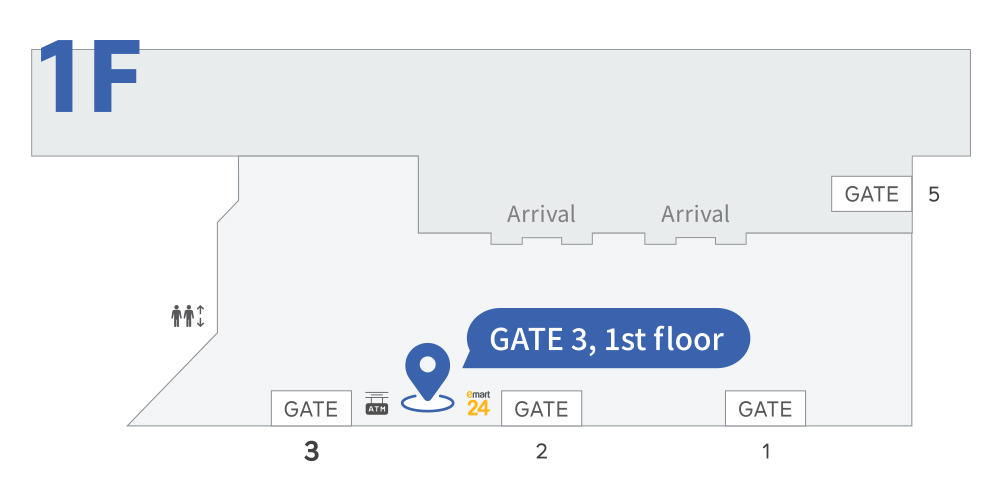Click the blue ring beneath the pin
The width and height of the screenshot is (1000, 500).
[x=428, y=402]
